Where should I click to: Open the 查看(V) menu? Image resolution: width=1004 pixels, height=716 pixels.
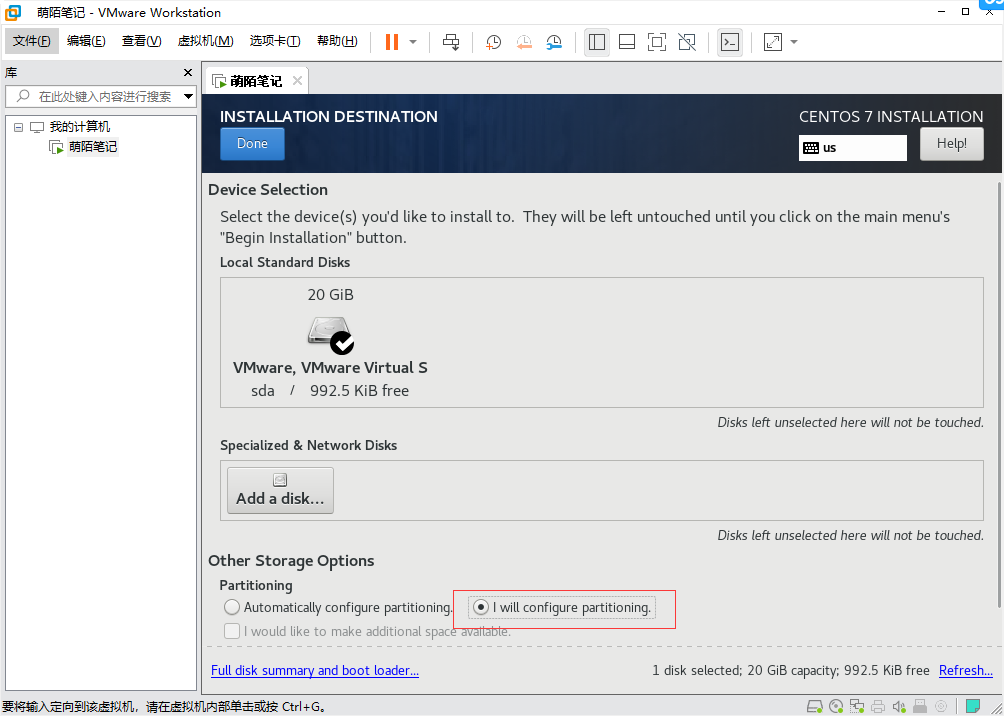click(x=141, y=41)
